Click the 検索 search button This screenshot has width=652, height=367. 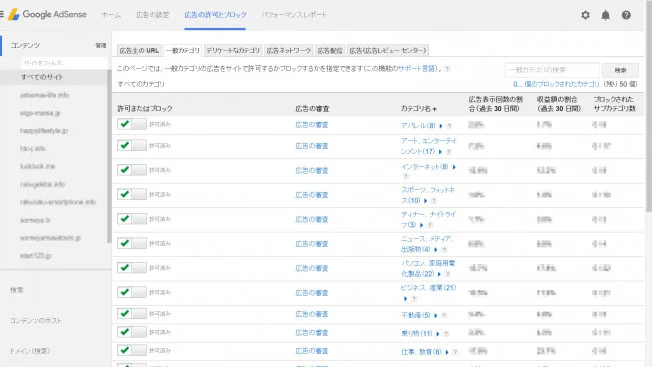(620, 70)
